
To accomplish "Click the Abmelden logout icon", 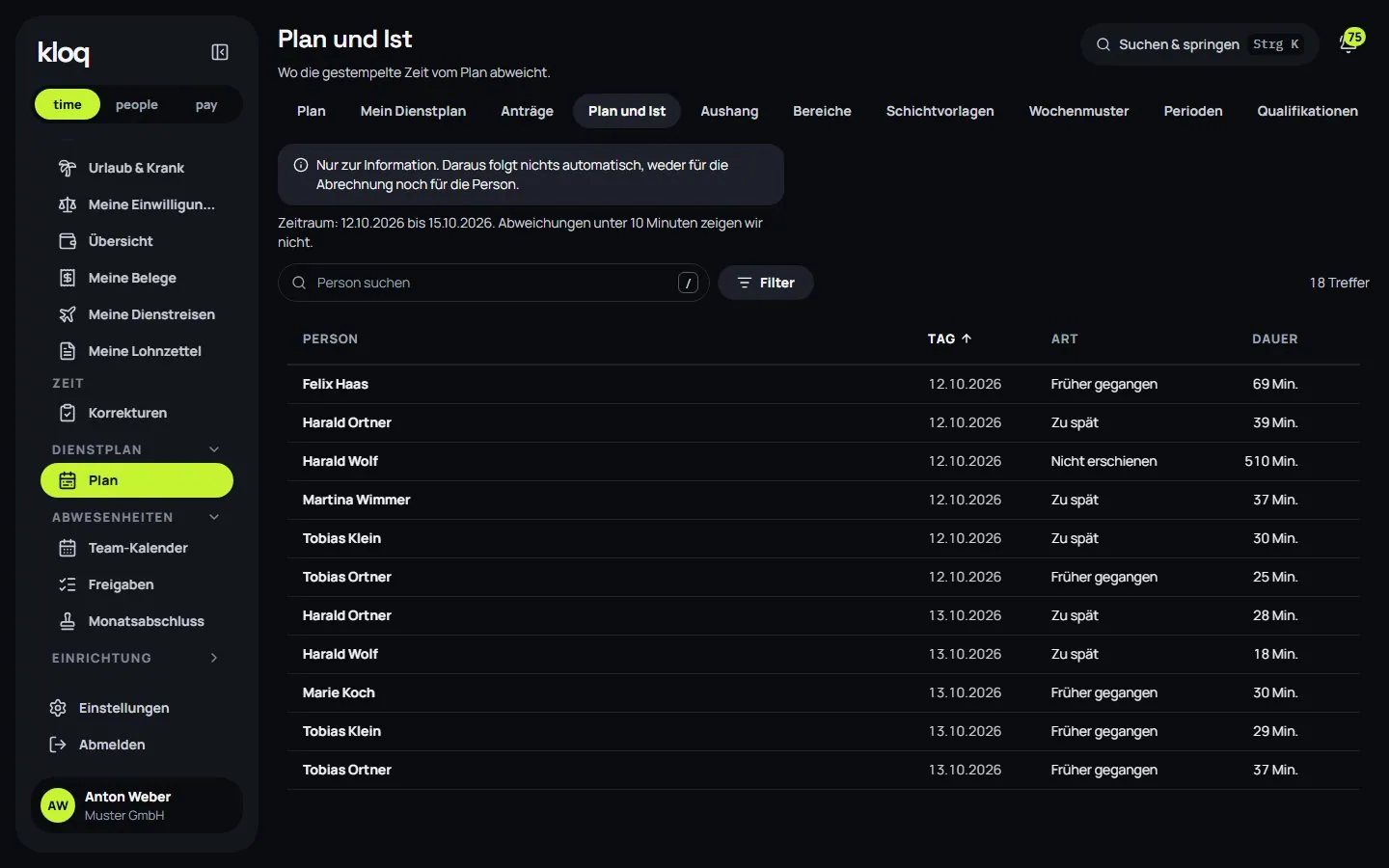I will (x=58, y=745).
